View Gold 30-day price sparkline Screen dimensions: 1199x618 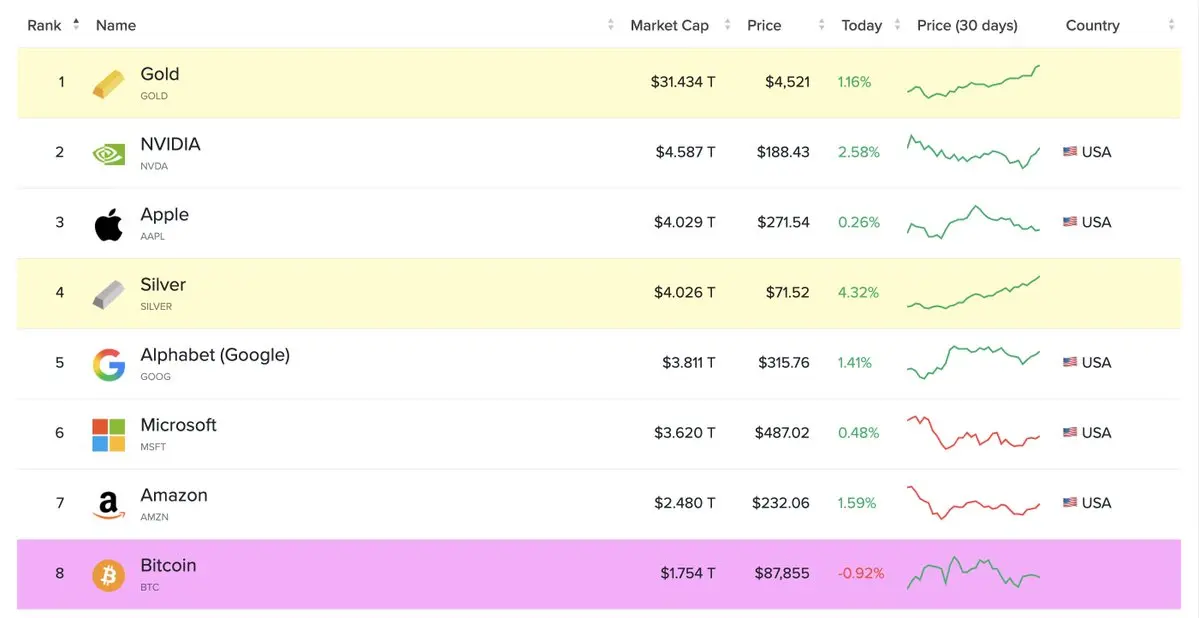(973, 82)
